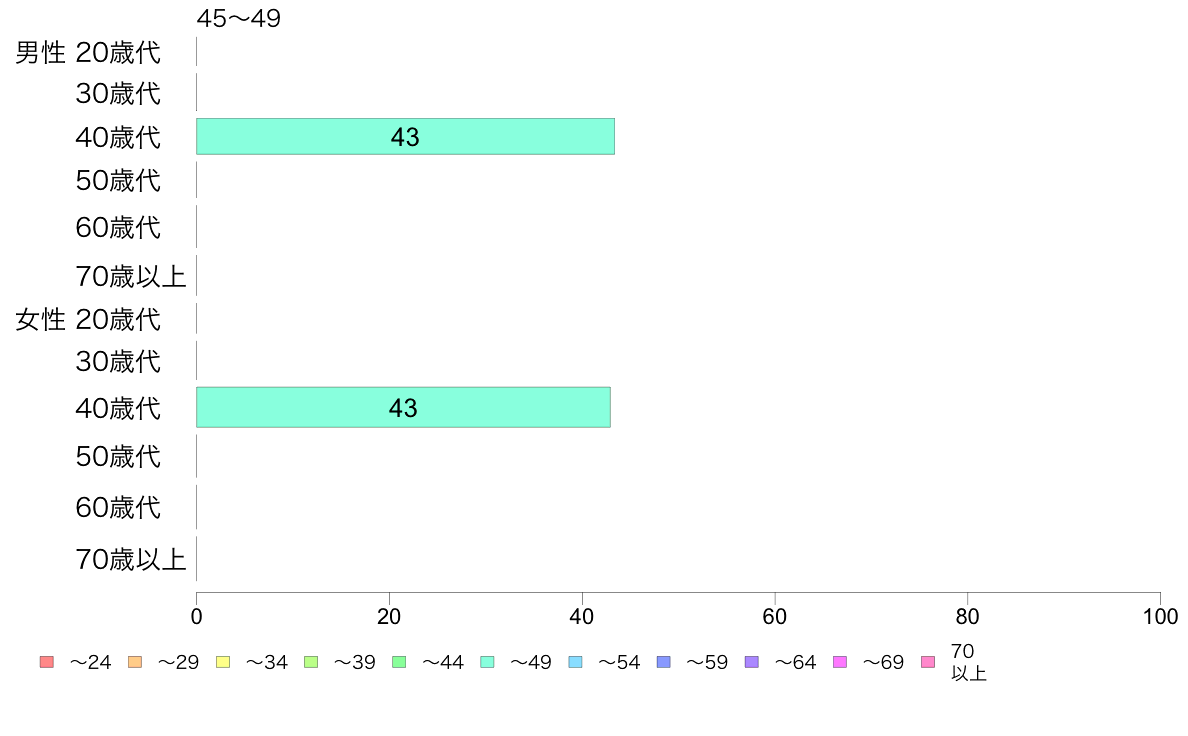Select the 女性 40歳代 bar
Image resolution: width=1188 pixels, height=736 pixels.
coord(403,408)
